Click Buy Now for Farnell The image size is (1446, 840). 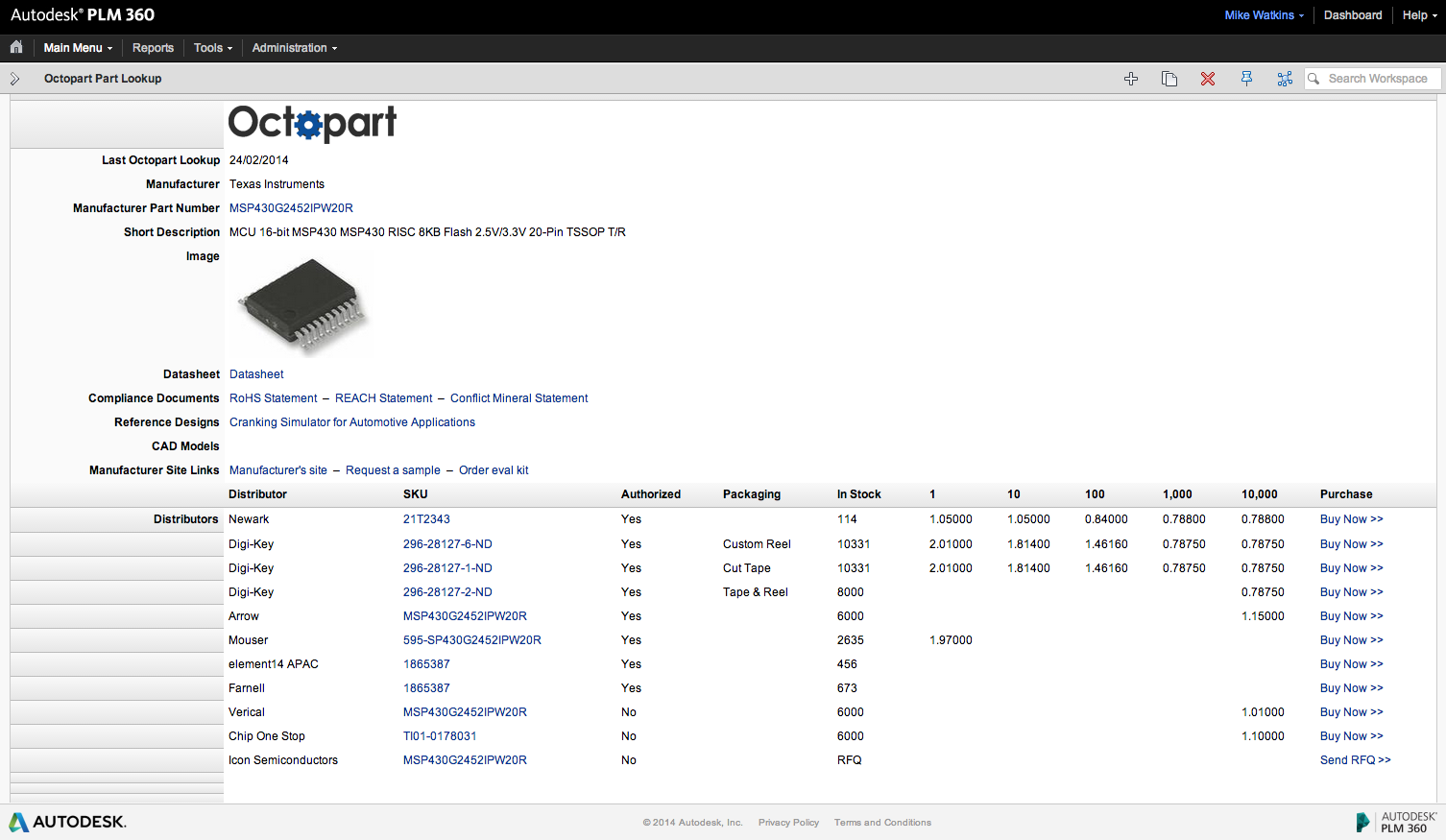pyautogui.click(x=1352, y=688)
